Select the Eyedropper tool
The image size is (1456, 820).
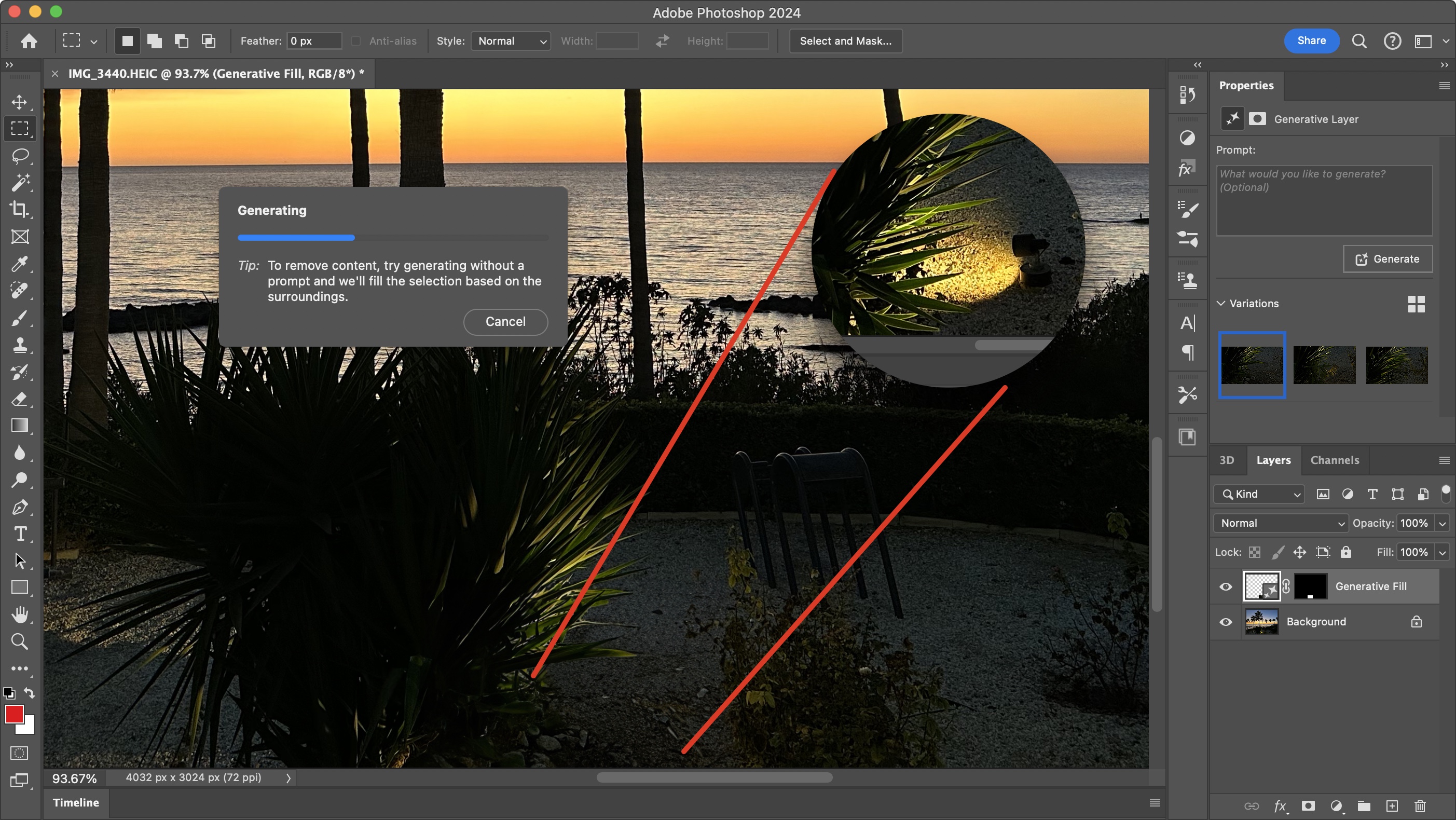point(20,264)
